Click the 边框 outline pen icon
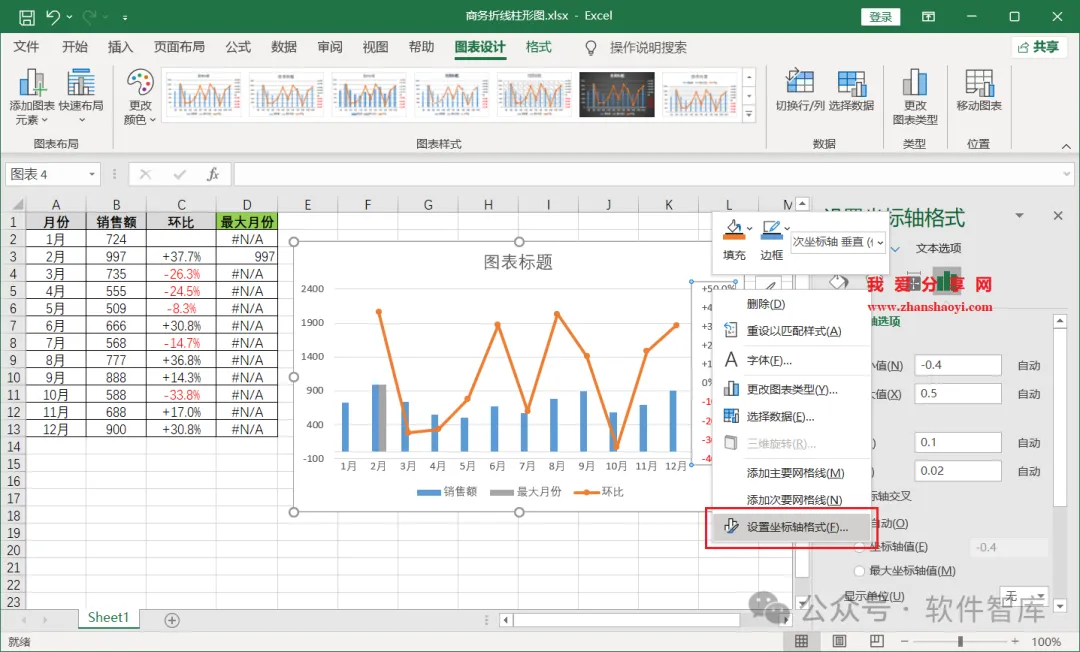 (x=771, y=230)
